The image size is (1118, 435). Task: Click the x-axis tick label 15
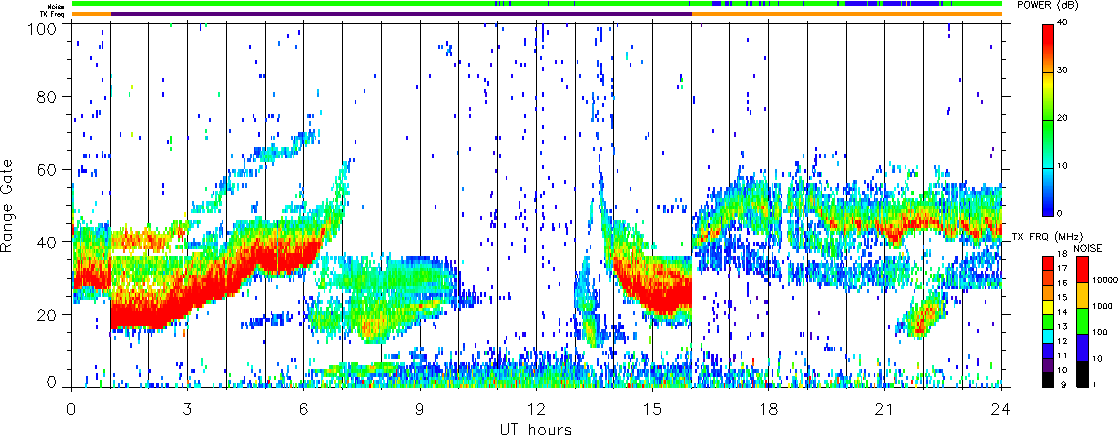[652, 409]
